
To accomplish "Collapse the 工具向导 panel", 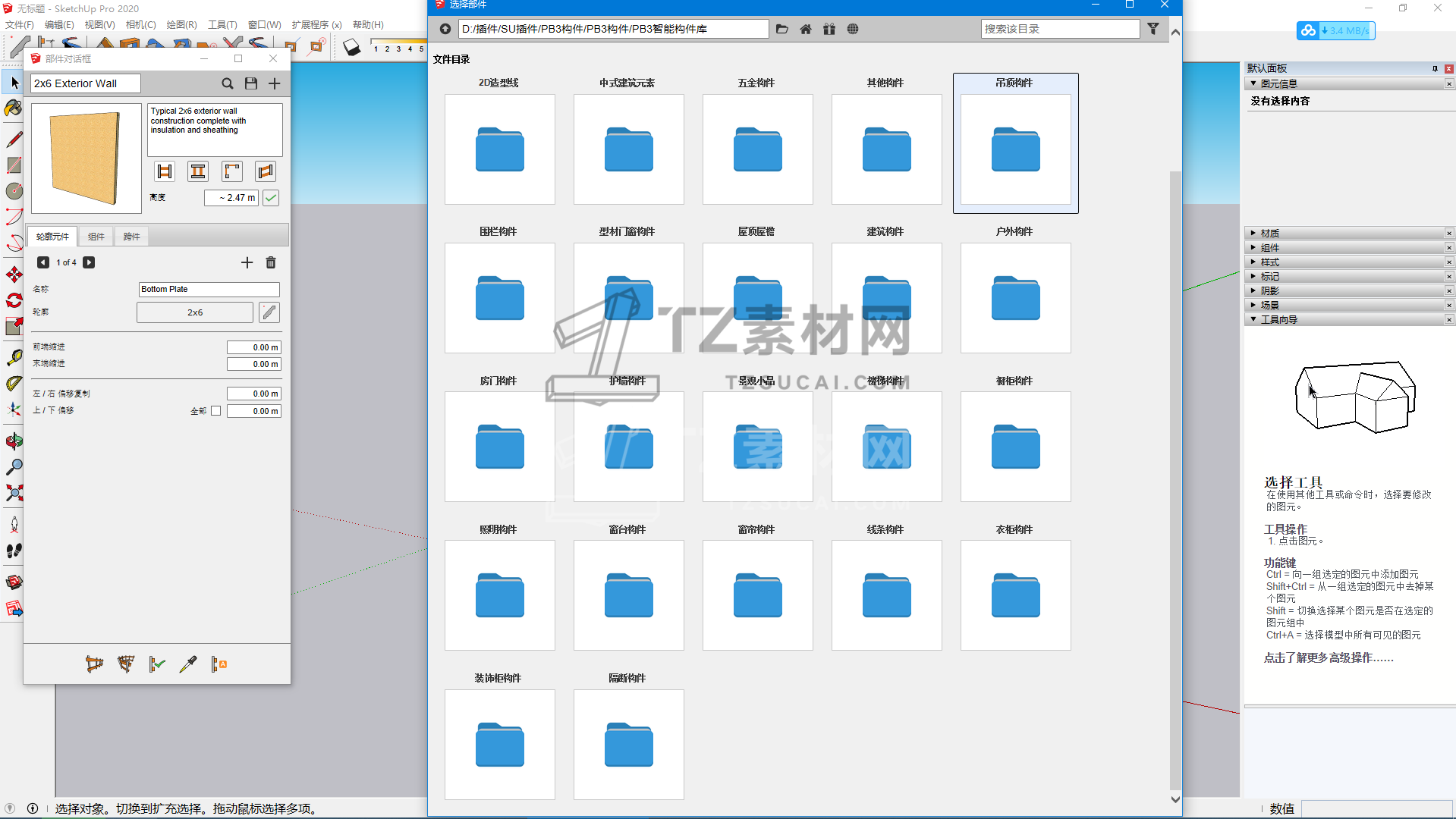I will (1253, 319).
